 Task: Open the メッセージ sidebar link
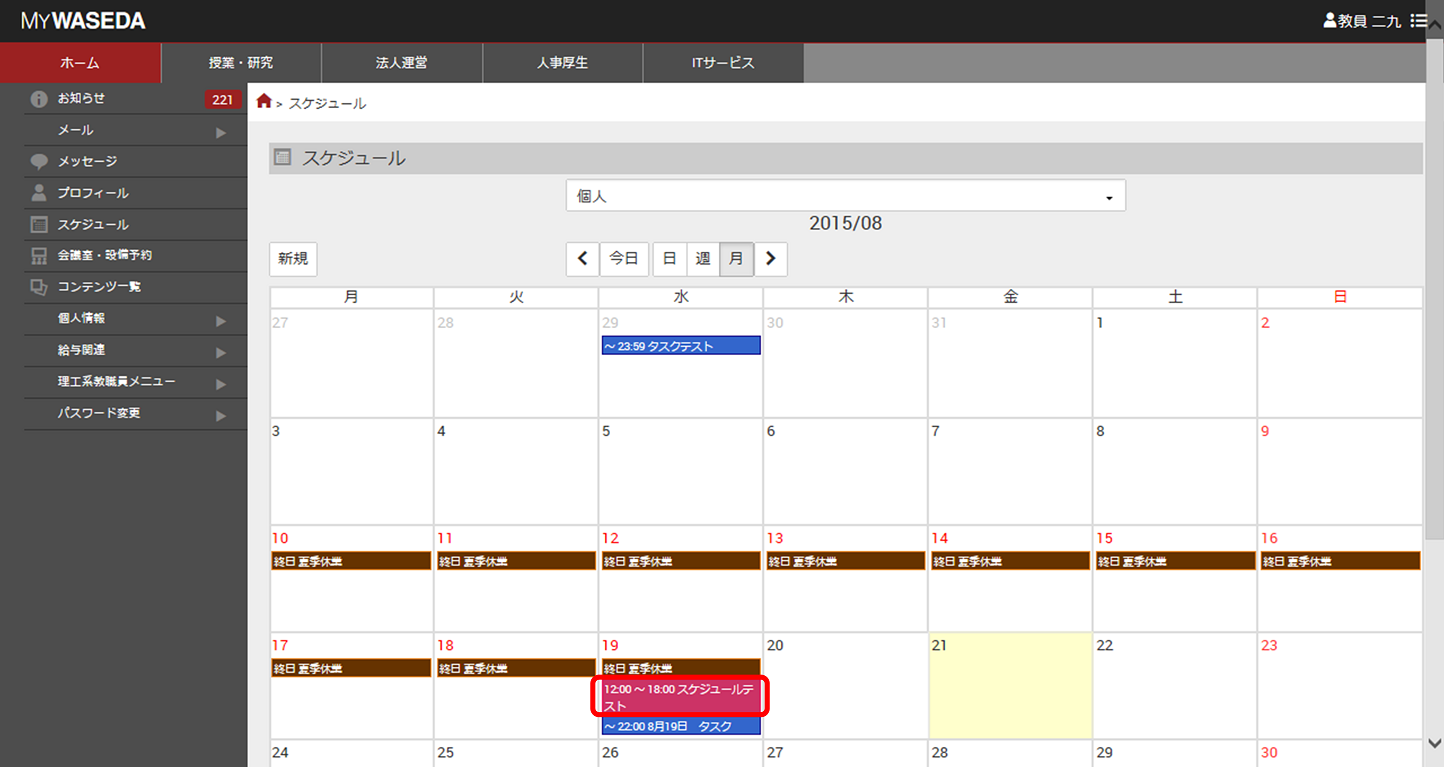coord(87,162)
